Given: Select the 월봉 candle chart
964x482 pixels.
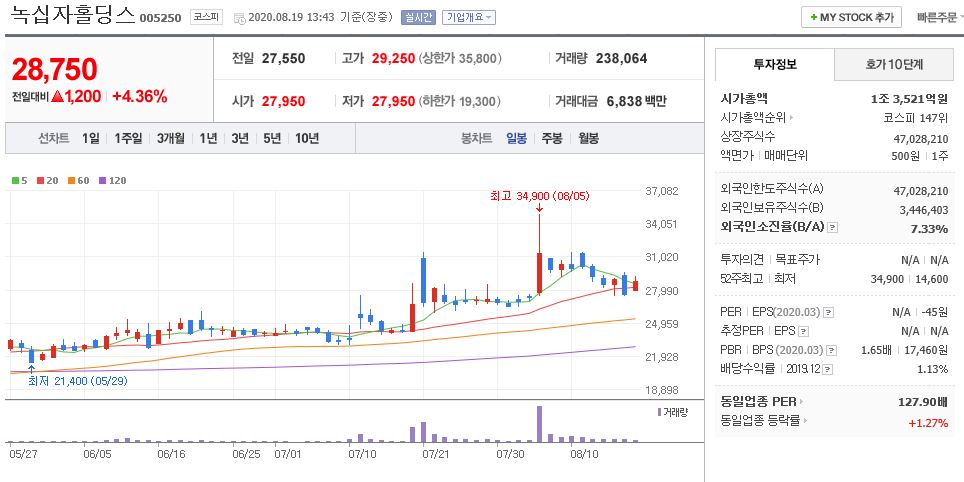Looking at the screenshot, I should point(588,138).
